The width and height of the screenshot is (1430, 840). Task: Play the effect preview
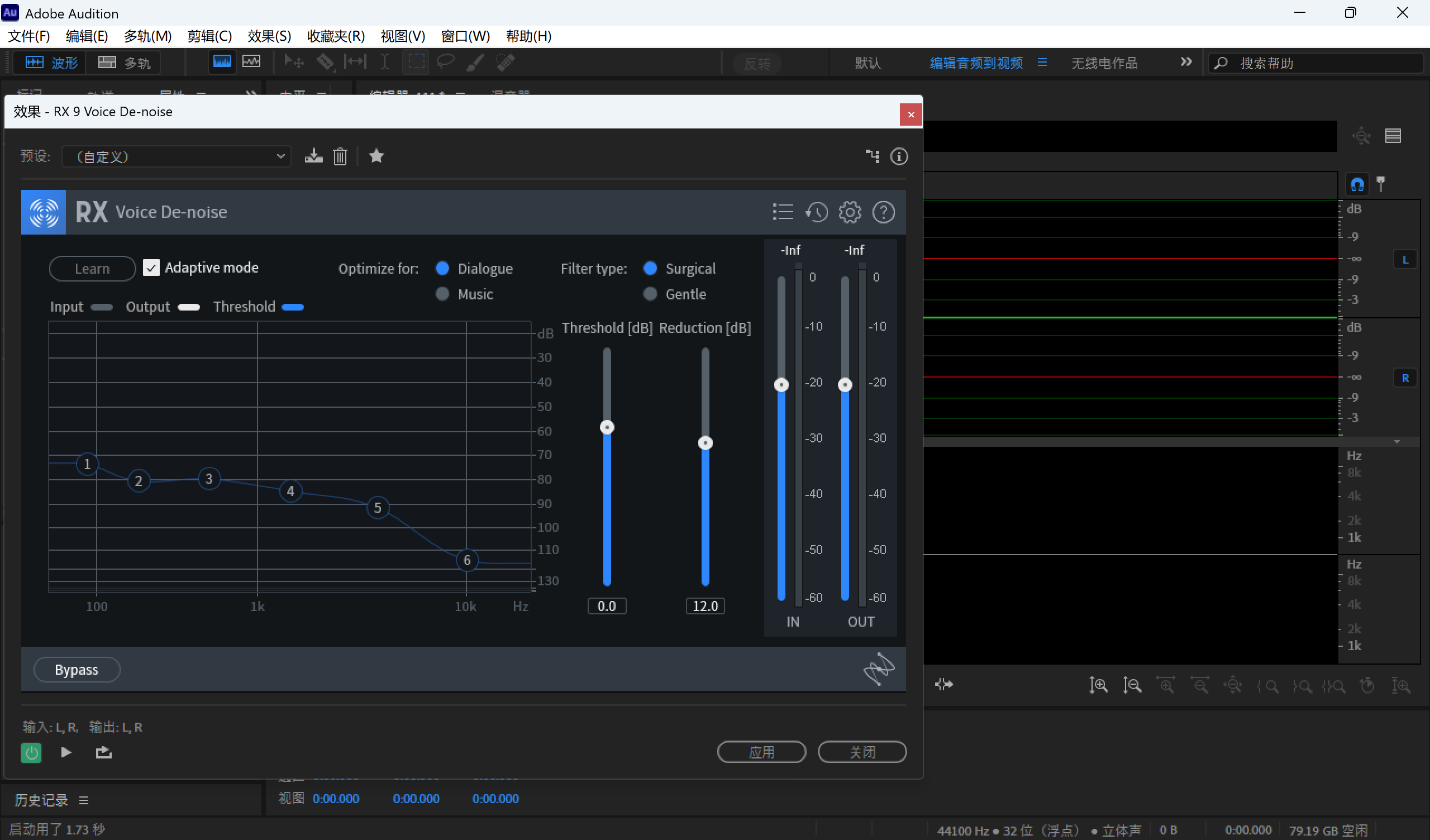click(x=66, y=753)
